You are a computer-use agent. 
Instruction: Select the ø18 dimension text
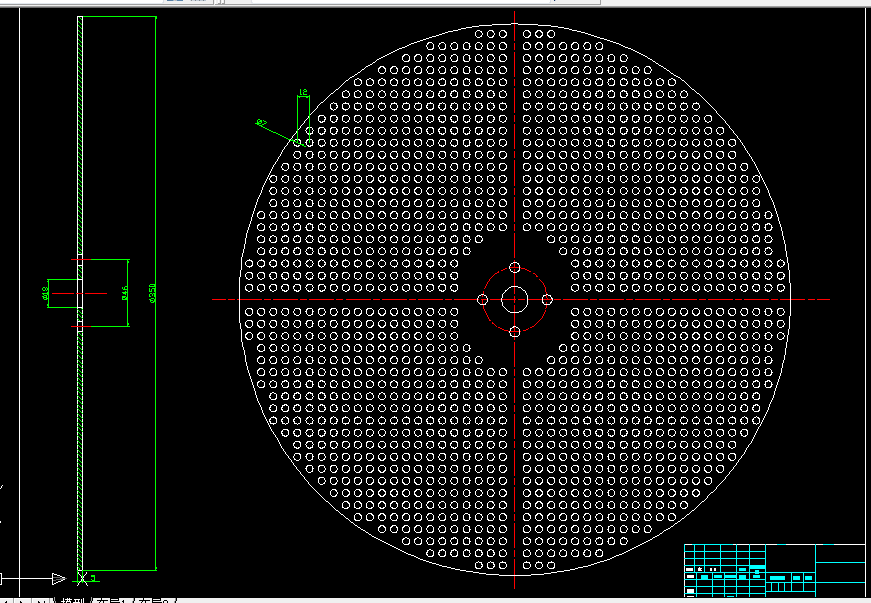(x=45, y=293)
